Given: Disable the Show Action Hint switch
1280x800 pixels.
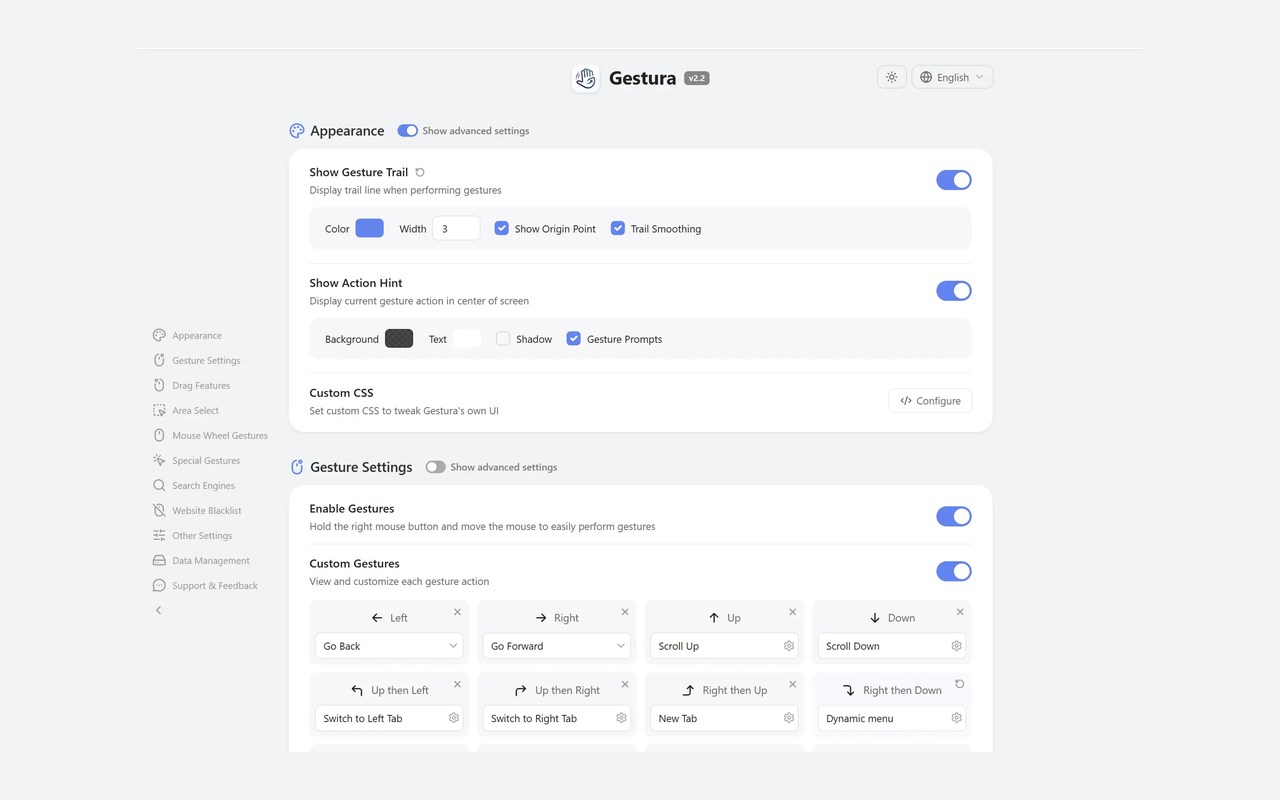Looking at the screenshot, I should 954,291.
